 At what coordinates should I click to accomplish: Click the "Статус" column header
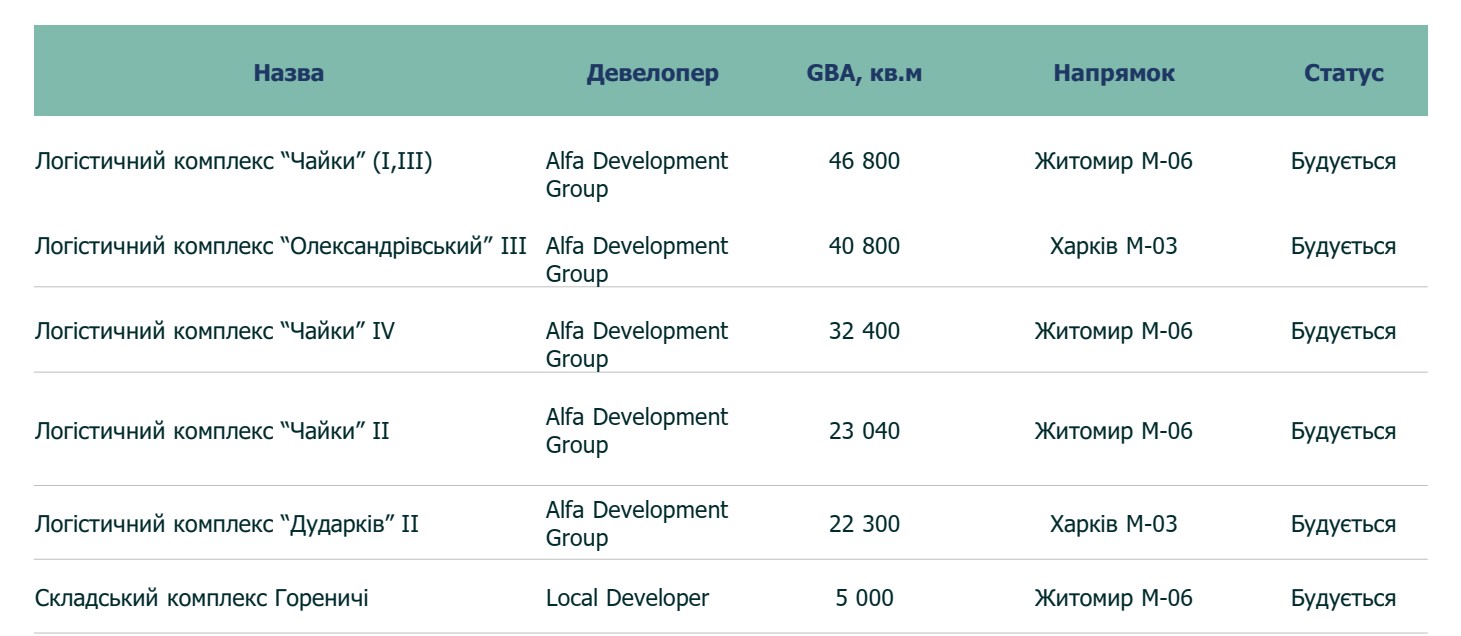(x=1343, y=73)
